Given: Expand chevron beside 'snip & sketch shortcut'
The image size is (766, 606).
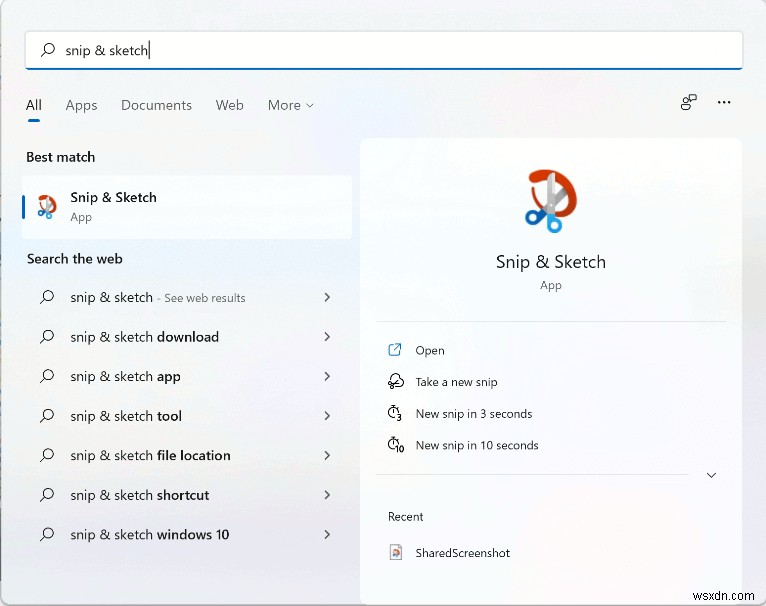Looking at the screenshot, I should click(327, 495).
